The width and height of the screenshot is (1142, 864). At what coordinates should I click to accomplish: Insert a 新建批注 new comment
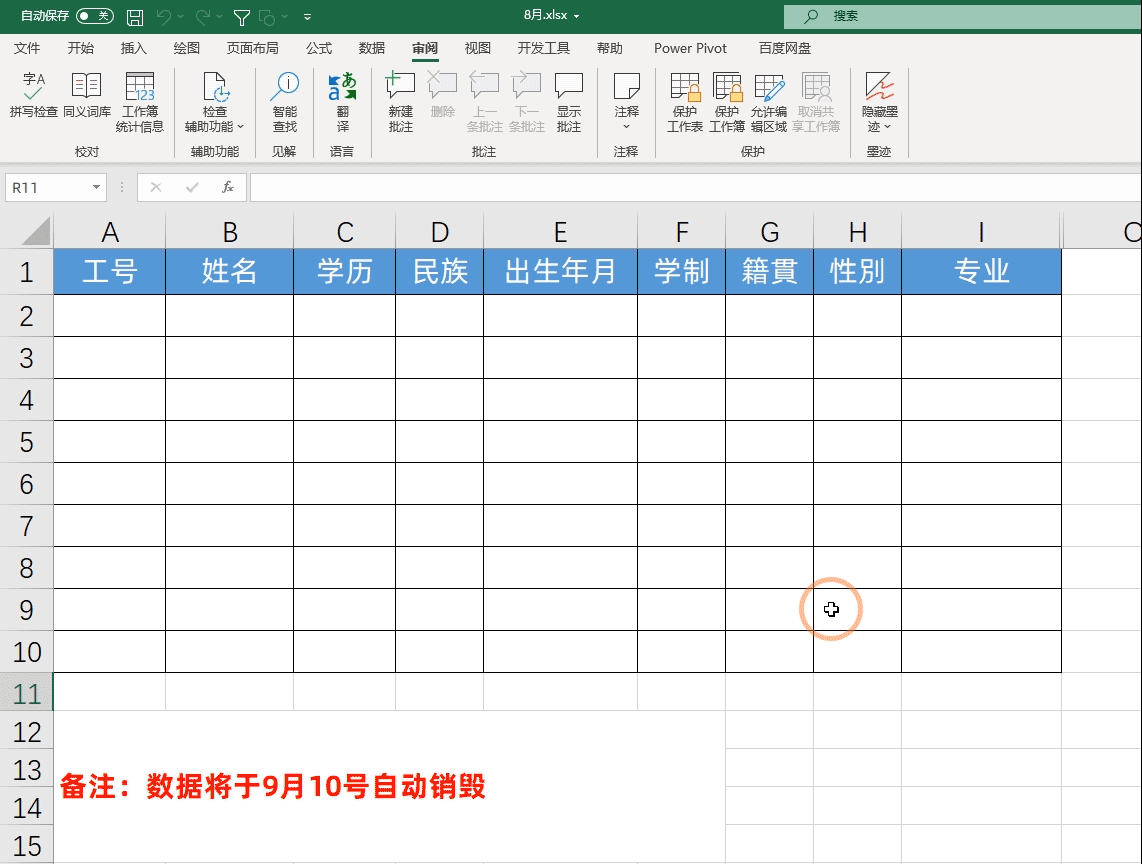(401, 102)
